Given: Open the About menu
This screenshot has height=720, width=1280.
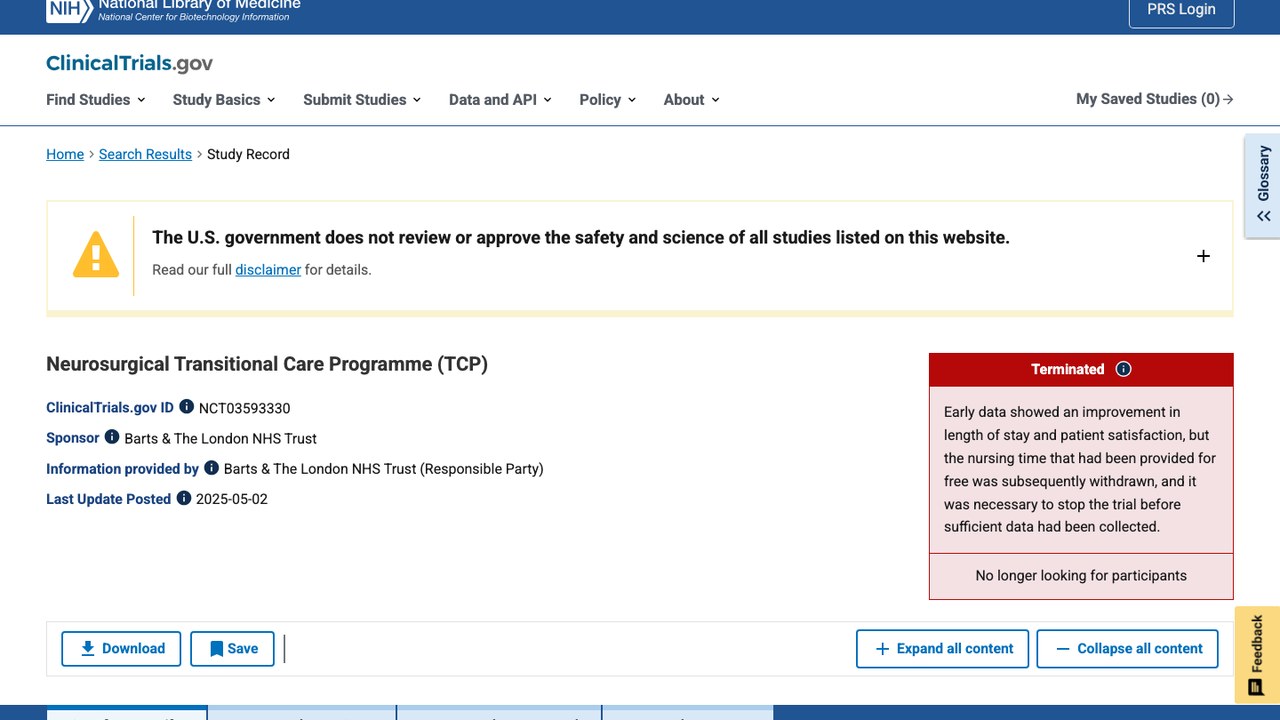Looking at the screenshot, I should (692, 99).
